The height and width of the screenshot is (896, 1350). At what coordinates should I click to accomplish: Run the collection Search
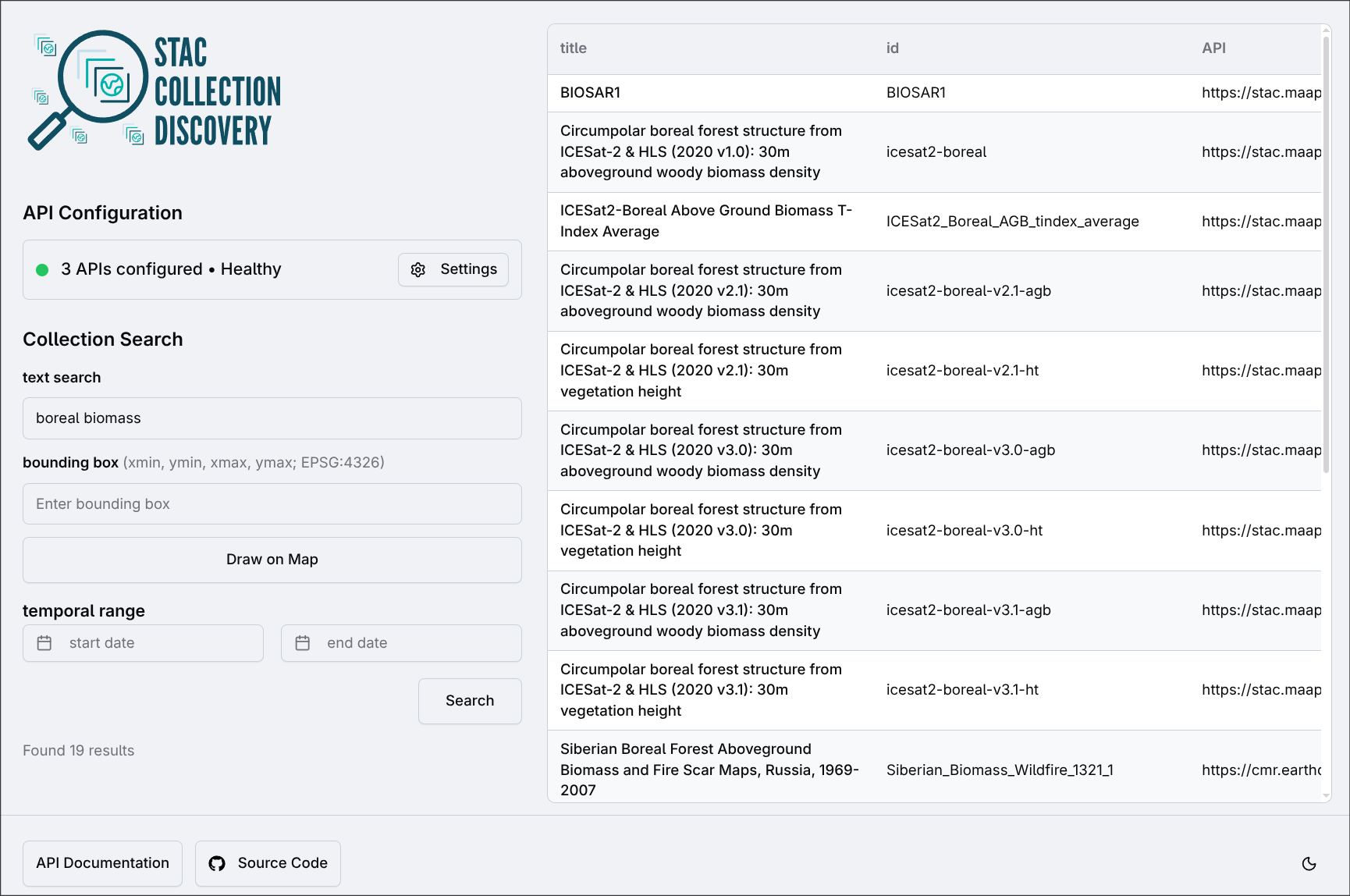(470, 701)
